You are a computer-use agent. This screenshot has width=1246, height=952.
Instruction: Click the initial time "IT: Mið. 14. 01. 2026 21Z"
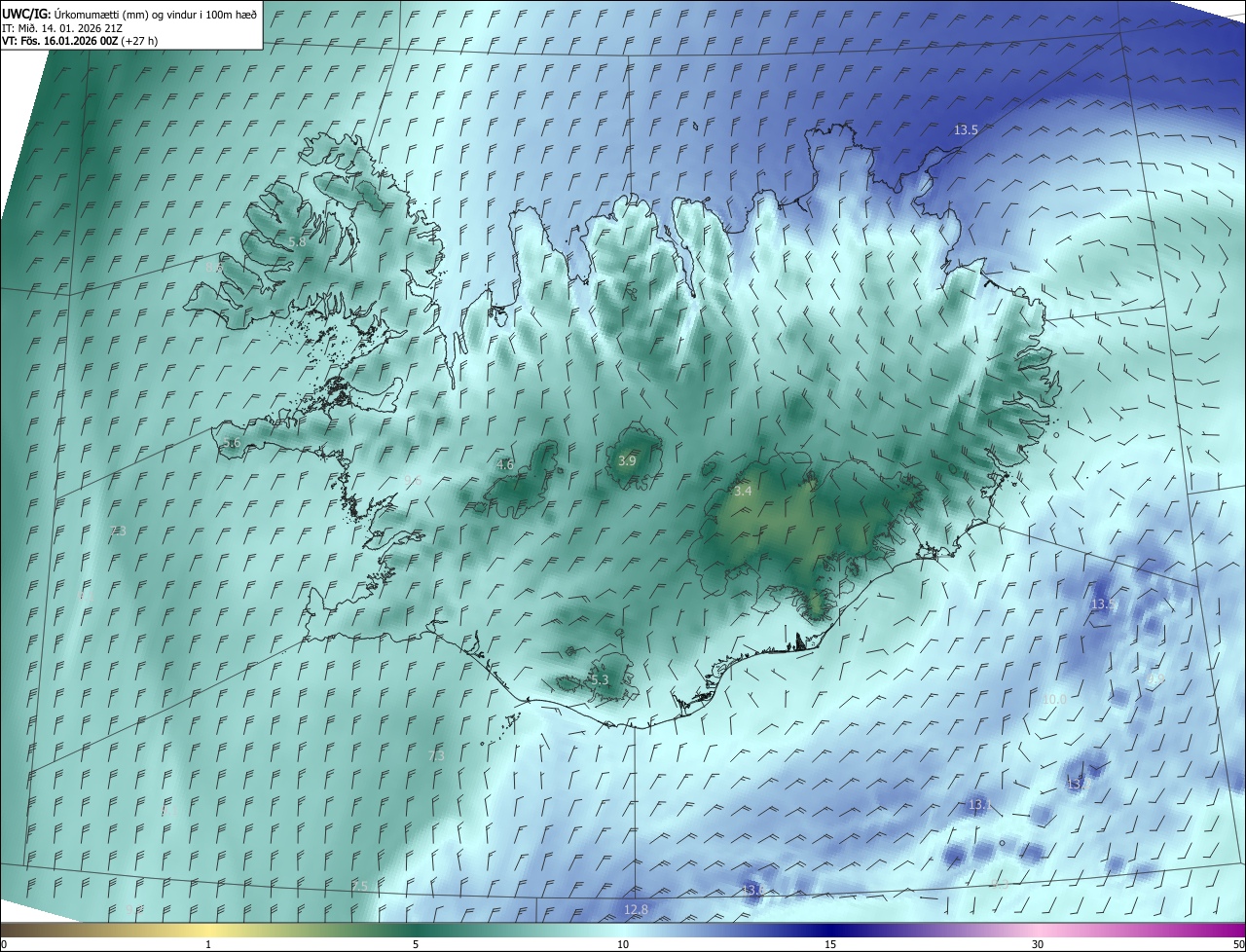(61, 27)
